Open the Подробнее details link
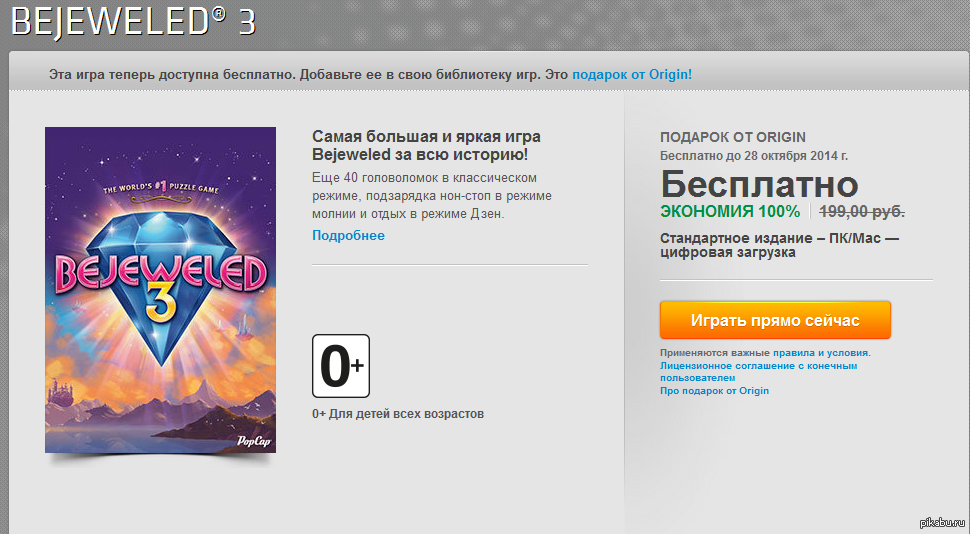Image resolution: width=970 pixels, height=534 pixels. click(x=348, y=236)
